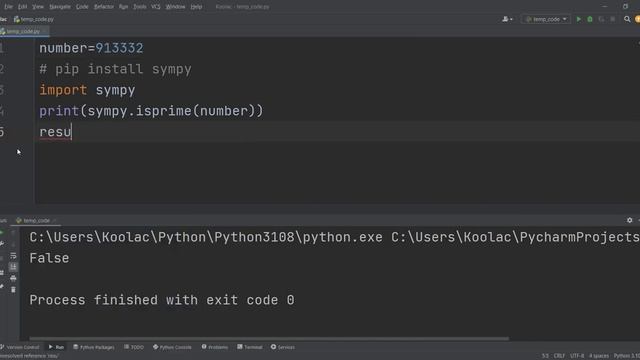Image resolution: width=640 pixels, height=360 pixels.
Task: Start debugging with the green bug icon
Action: click(x=590, y=19)
